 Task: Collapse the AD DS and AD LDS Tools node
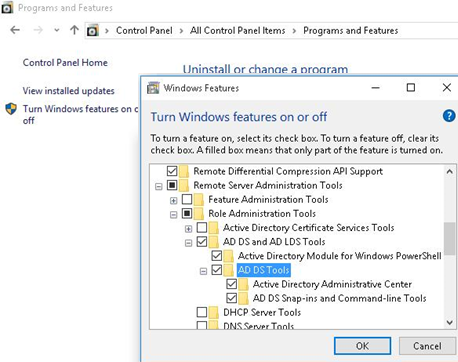188,243
